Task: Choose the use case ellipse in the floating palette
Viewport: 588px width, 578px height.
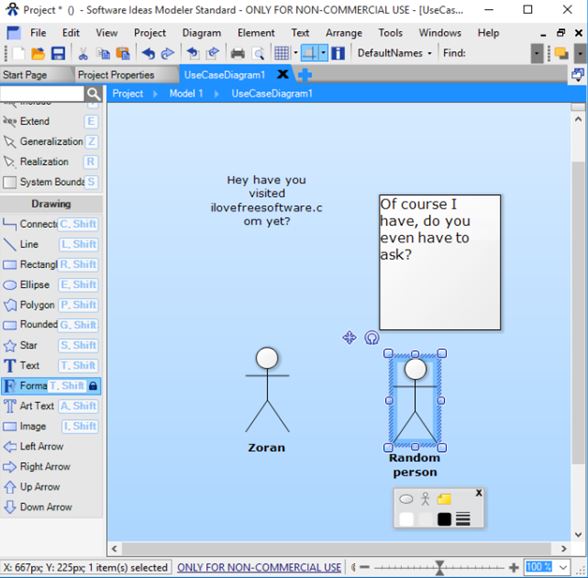Action: [406, 499]
